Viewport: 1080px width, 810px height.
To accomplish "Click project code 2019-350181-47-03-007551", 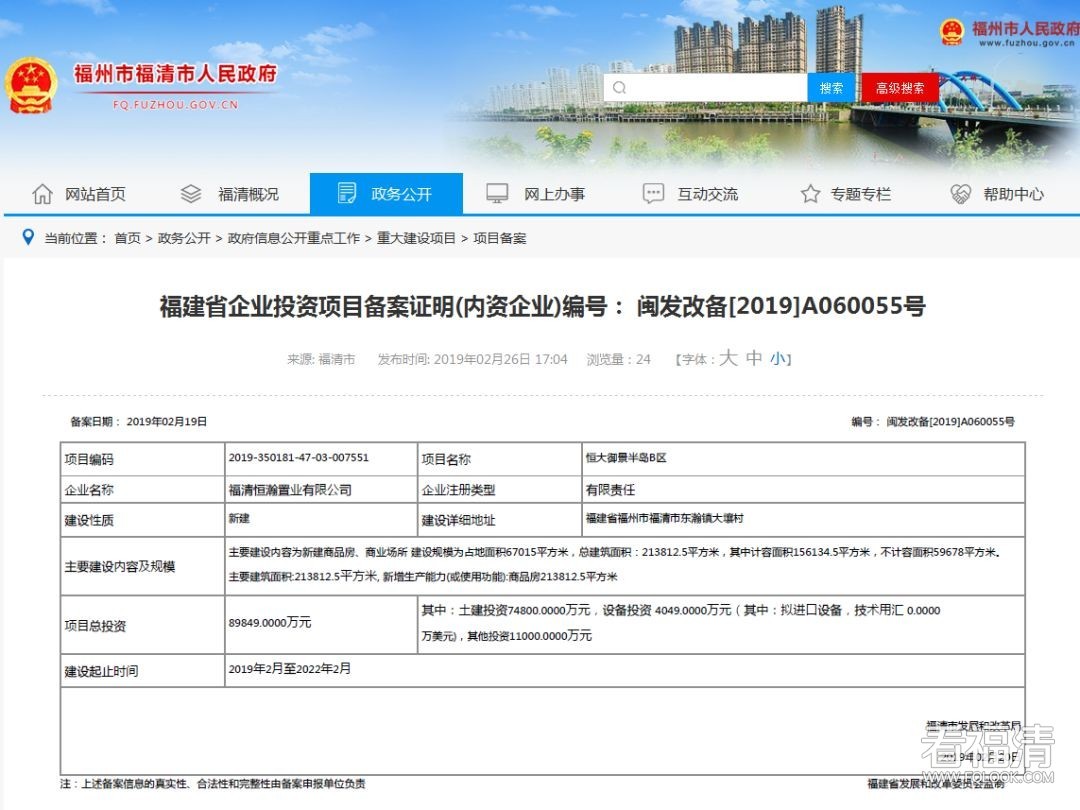I will click(299, 457).
